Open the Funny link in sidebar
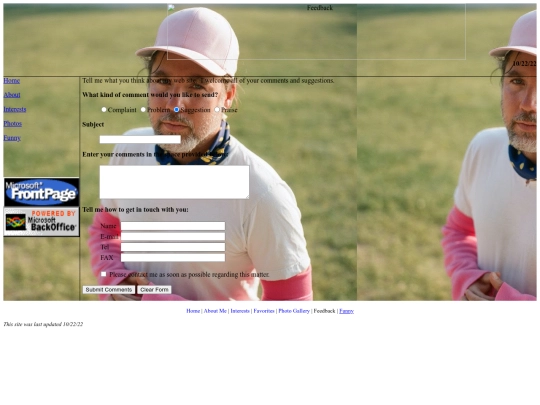 12,138
